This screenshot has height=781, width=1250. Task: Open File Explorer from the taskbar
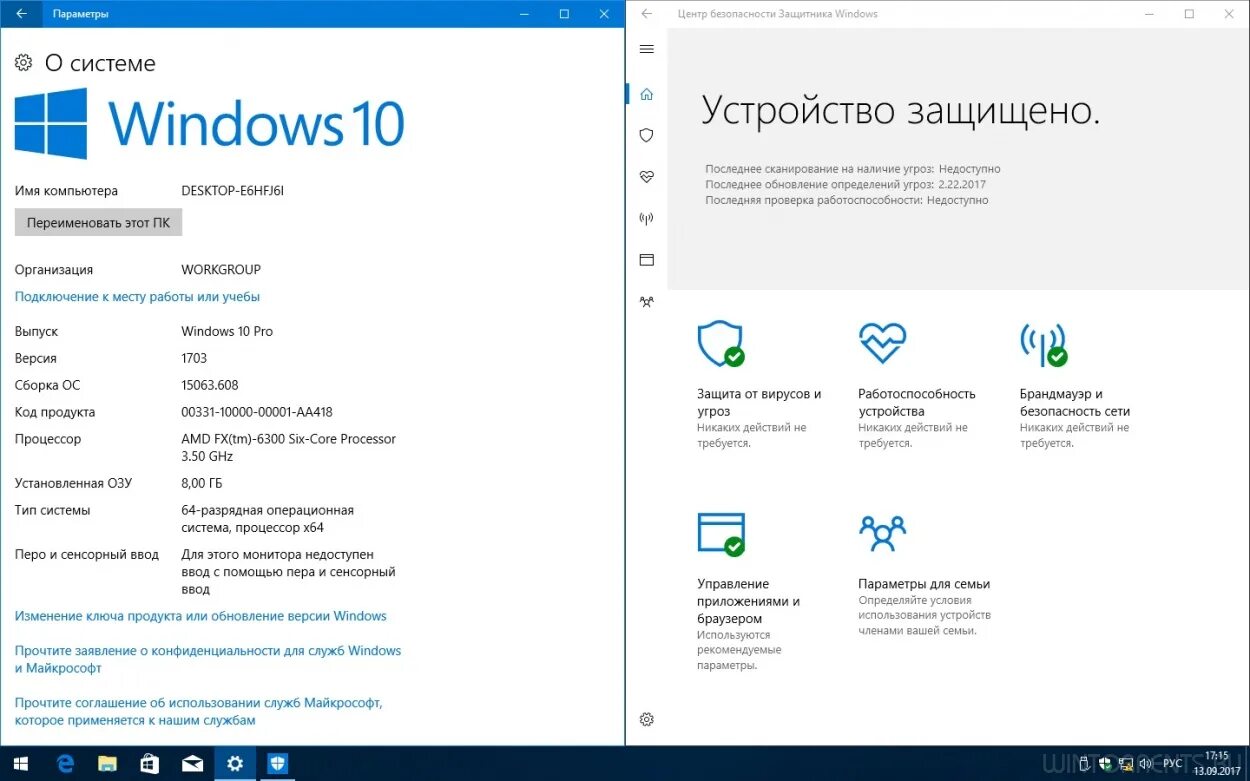pyautogui.click(x=107, y=763)
